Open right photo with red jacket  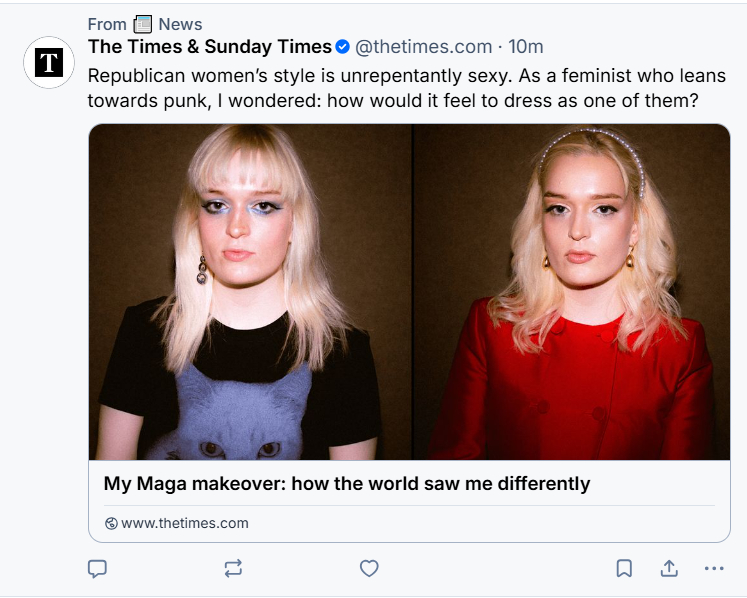(572, 292)
